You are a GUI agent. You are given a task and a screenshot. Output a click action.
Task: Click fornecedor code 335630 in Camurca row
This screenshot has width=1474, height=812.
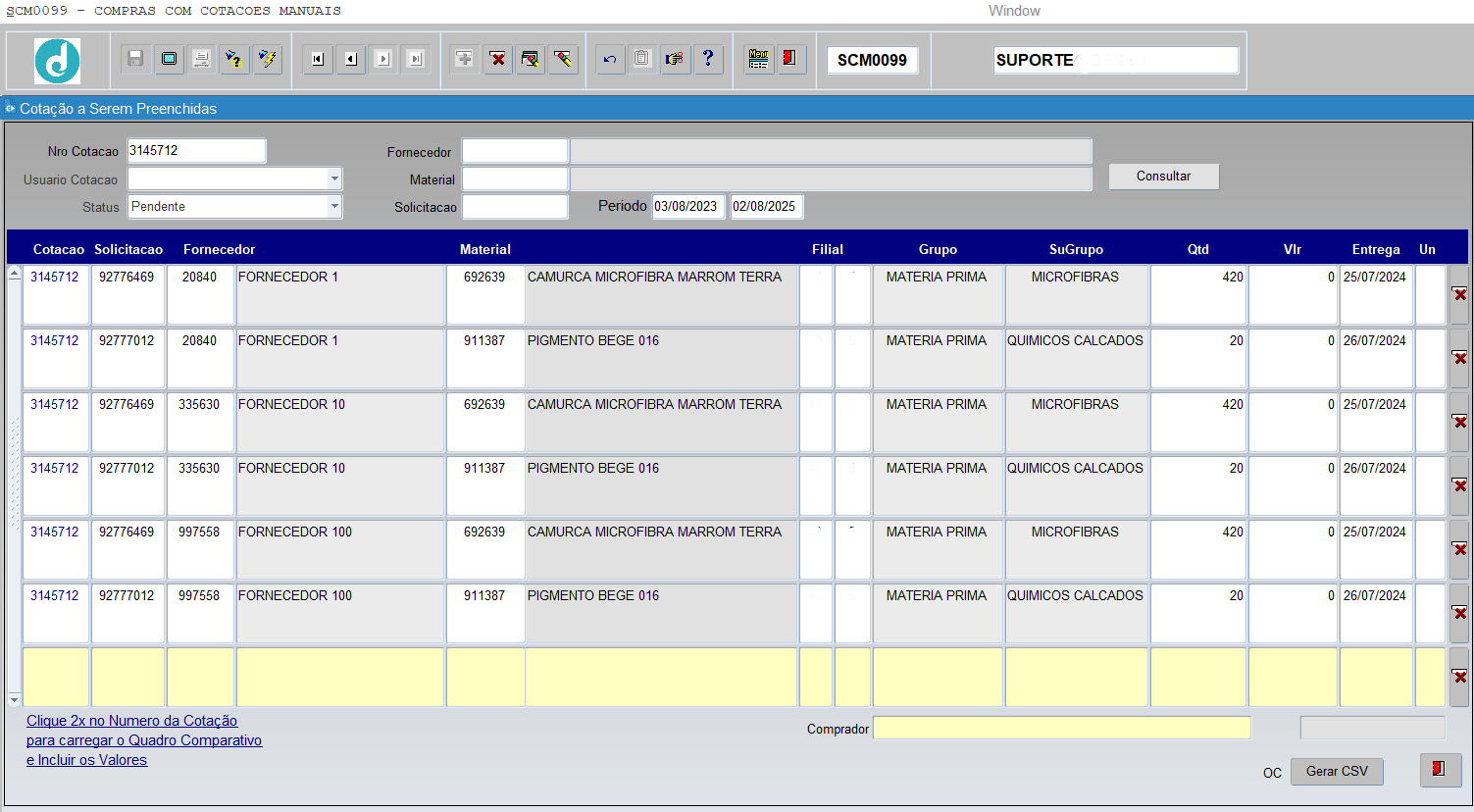(x=200, y=422)
